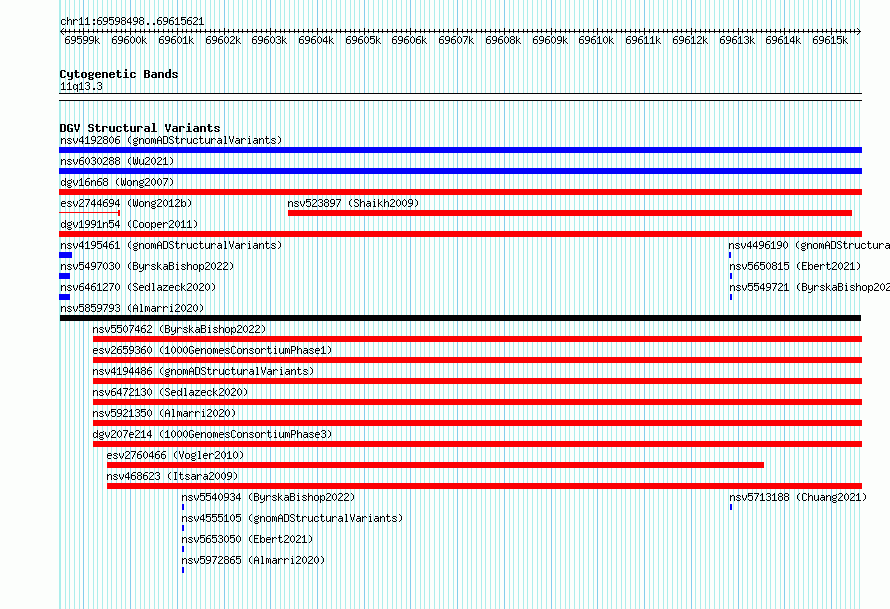Screen dimensions: 890x609
Task: Click the DGV Structural Variants track title
Action: (x=140, y=128)
